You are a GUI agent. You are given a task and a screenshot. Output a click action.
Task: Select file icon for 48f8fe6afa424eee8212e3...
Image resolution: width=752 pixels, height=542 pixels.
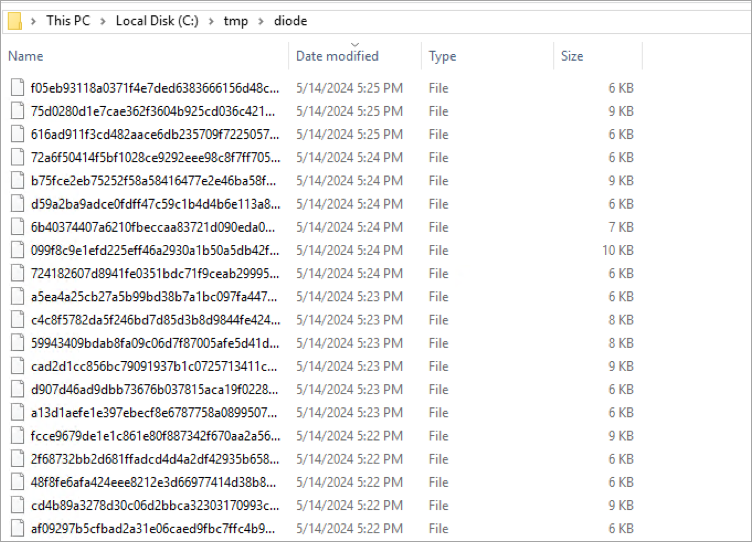click(x=18, y=482)
